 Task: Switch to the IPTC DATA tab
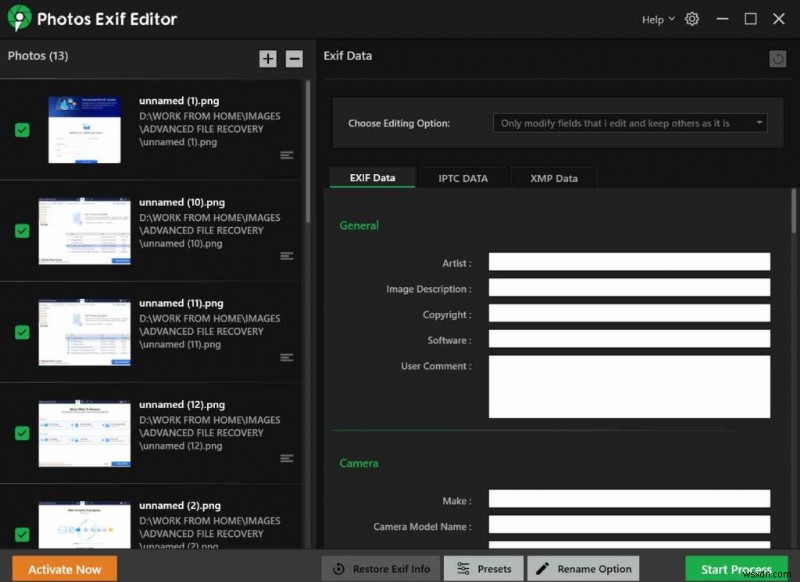[463, 177]
